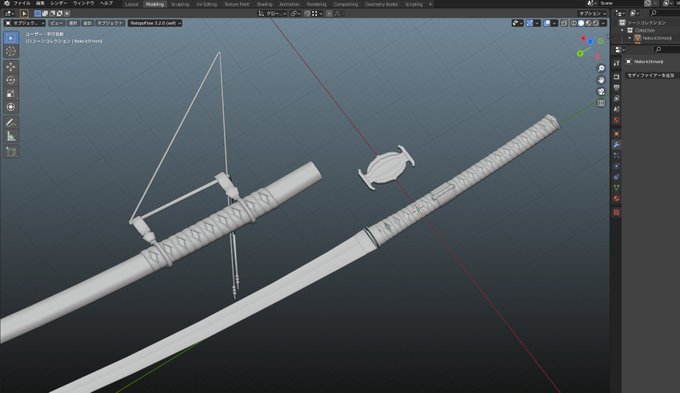Switch to Material Preview shading
This screenshot has width=680, height=393.
click(588, 23)
